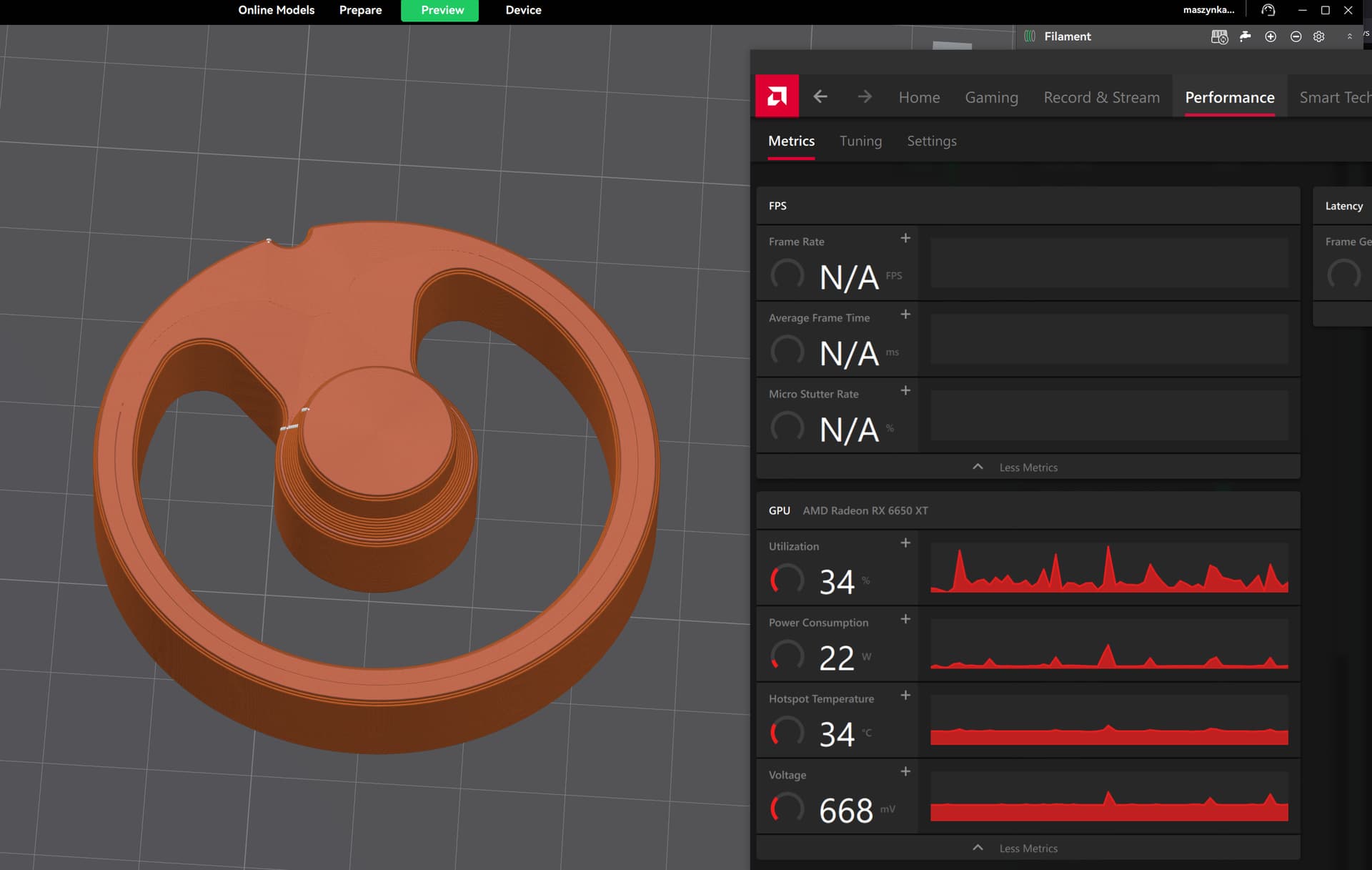The height and width of the screenshot is (870, 1372).
Task: Collapse GPU section with Less Metrics
Action: (x=1028, y=848)
